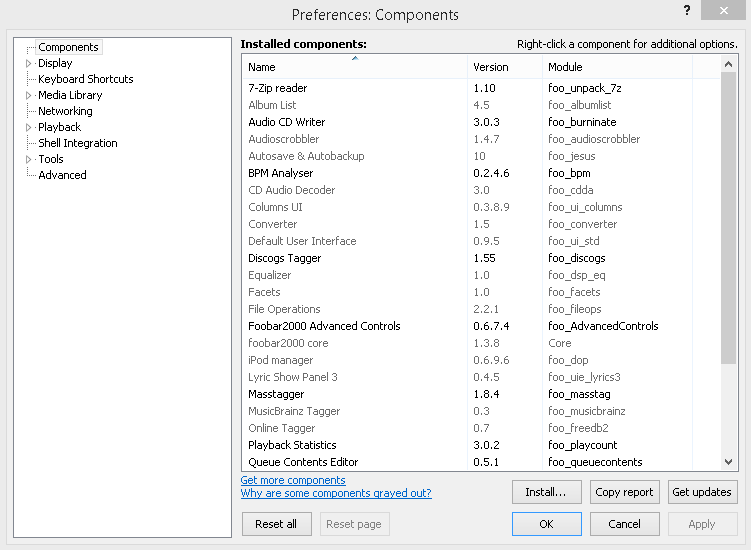
Task: Open Why are some components grayed out link
Action: click(336, 493)
